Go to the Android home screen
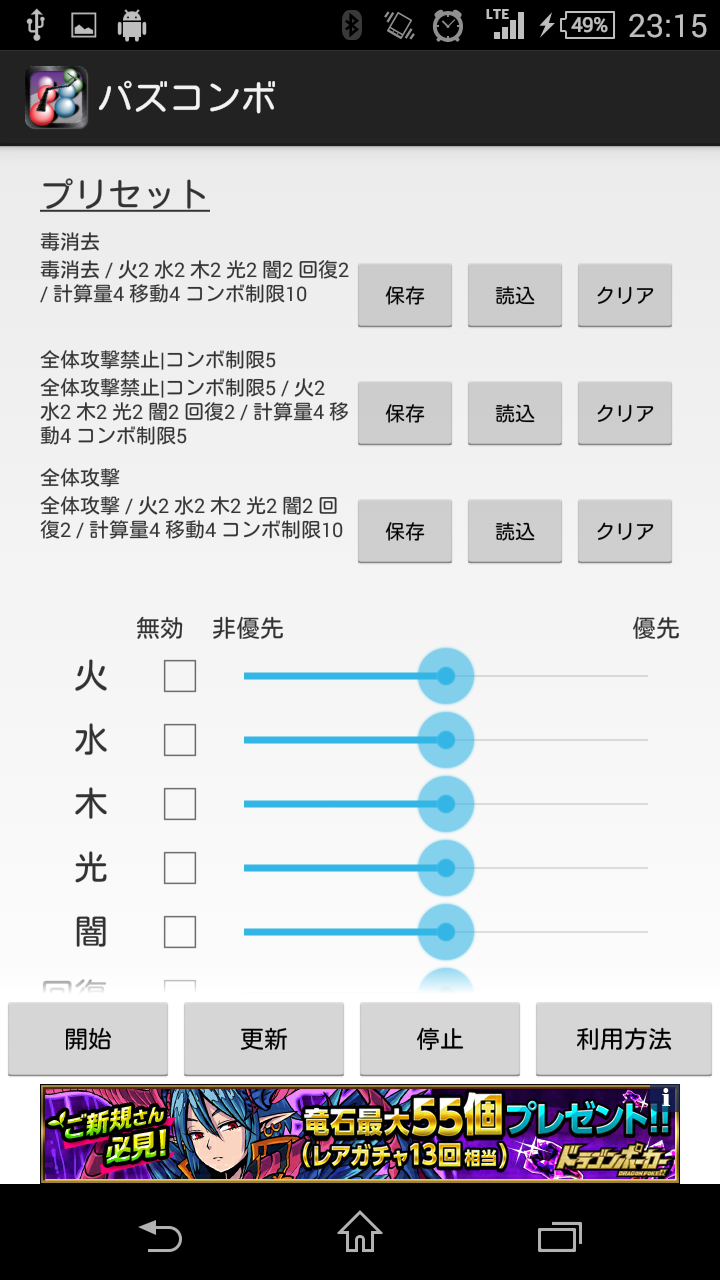Viewport: 720px width, 1280px height. [360, 1232]
